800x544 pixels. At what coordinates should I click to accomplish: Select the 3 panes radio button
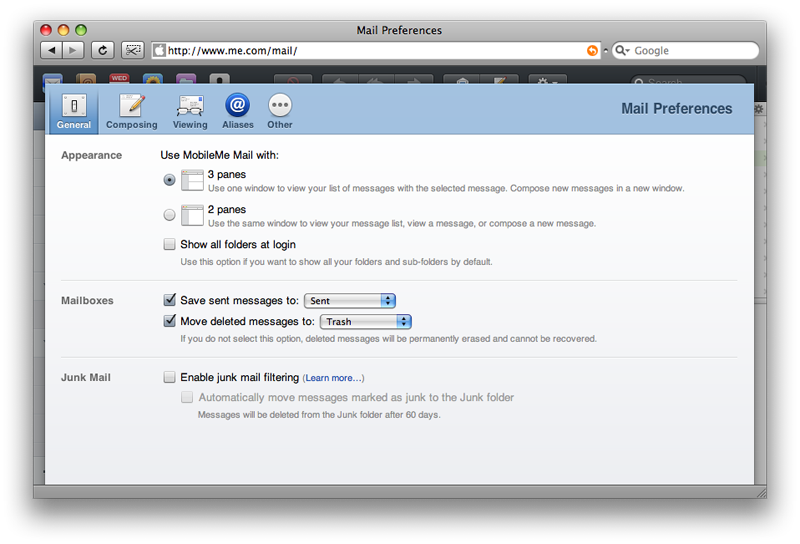[x=169, y=180]
